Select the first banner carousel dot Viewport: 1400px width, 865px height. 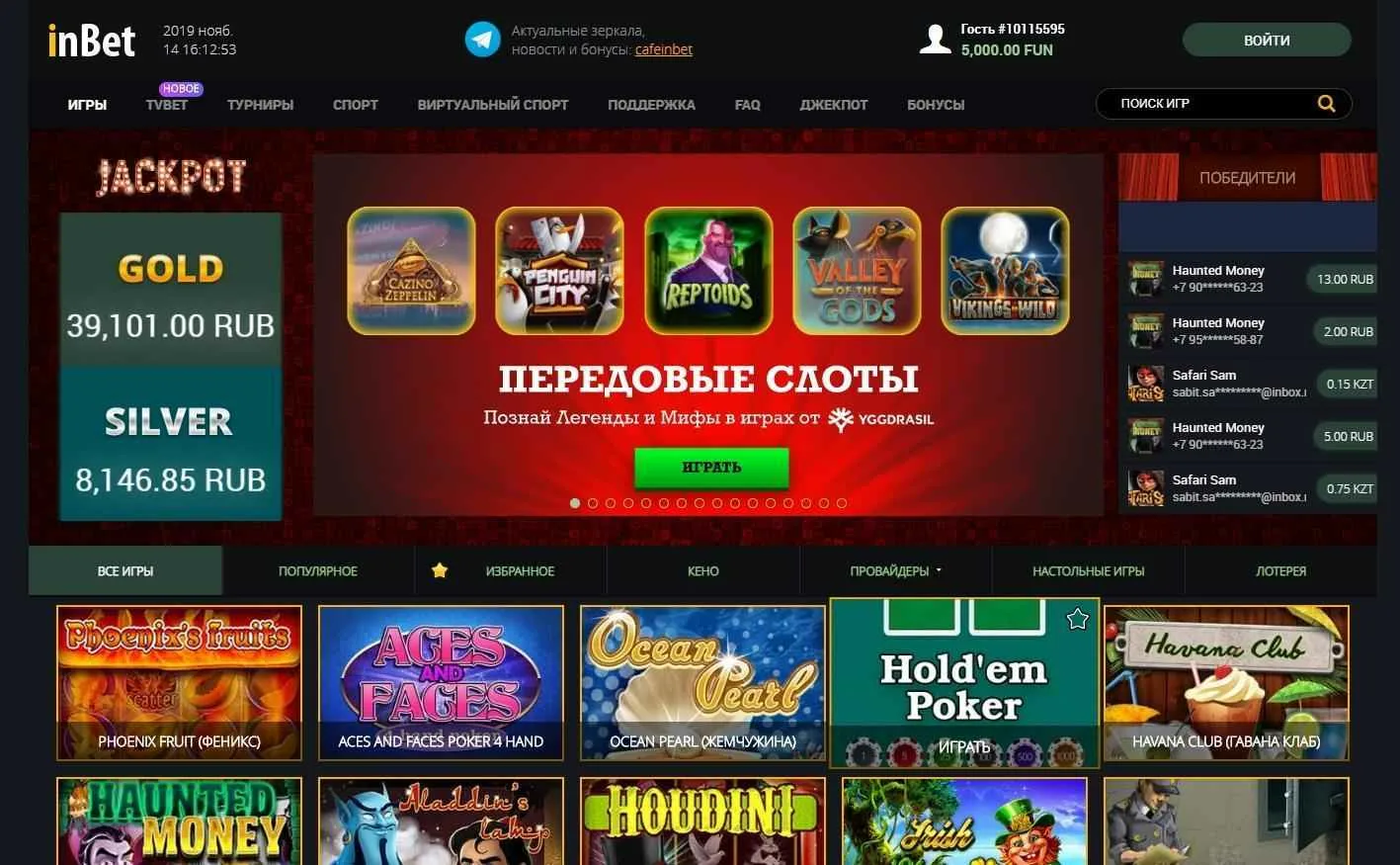(575, 503)
